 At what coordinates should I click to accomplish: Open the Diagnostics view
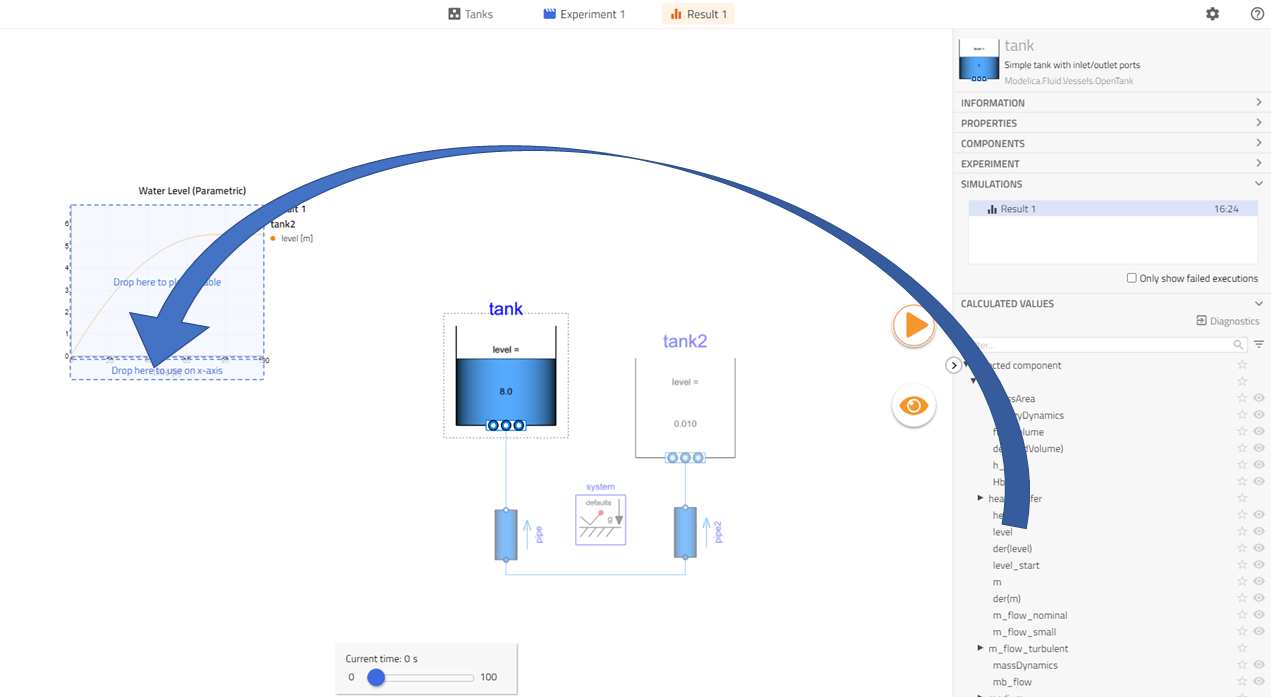[1228, 321]
